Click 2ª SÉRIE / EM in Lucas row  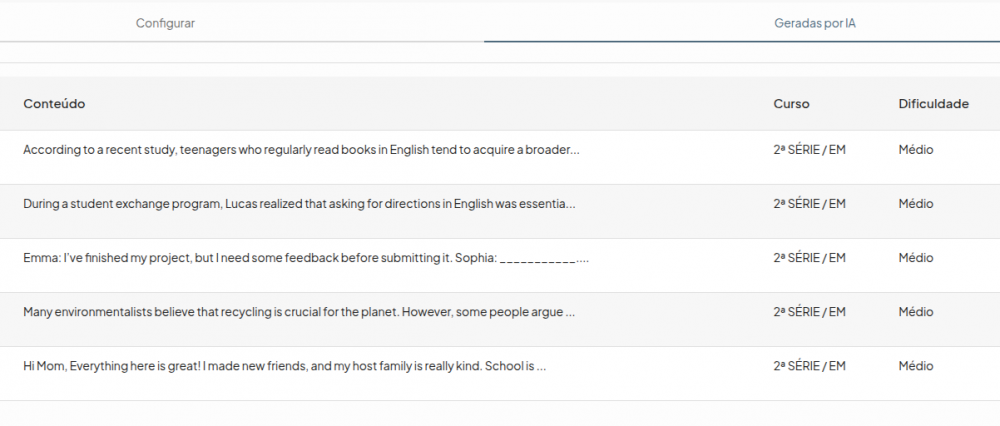pos(809,204)
